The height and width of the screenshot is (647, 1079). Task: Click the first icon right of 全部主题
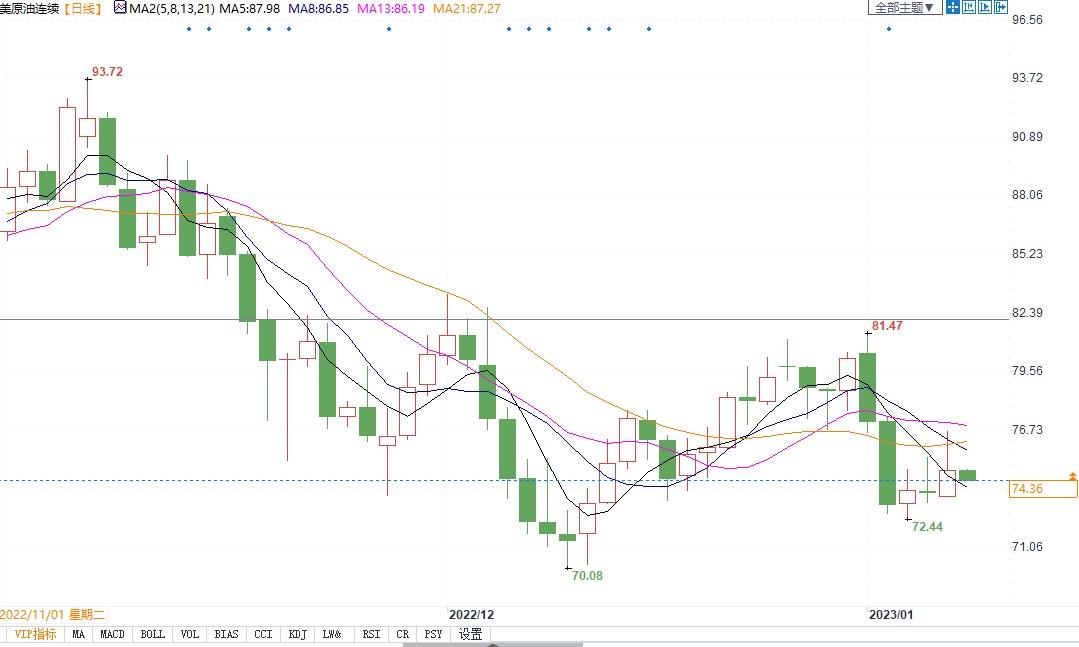953,7
